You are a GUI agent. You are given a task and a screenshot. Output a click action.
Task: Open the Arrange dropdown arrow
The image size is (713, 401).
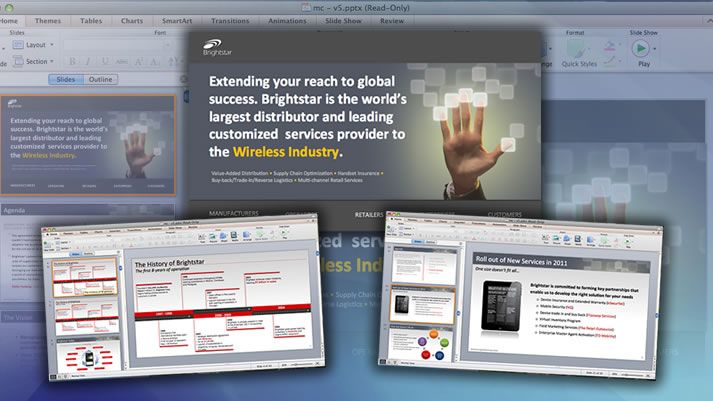(x=550, y=49)
